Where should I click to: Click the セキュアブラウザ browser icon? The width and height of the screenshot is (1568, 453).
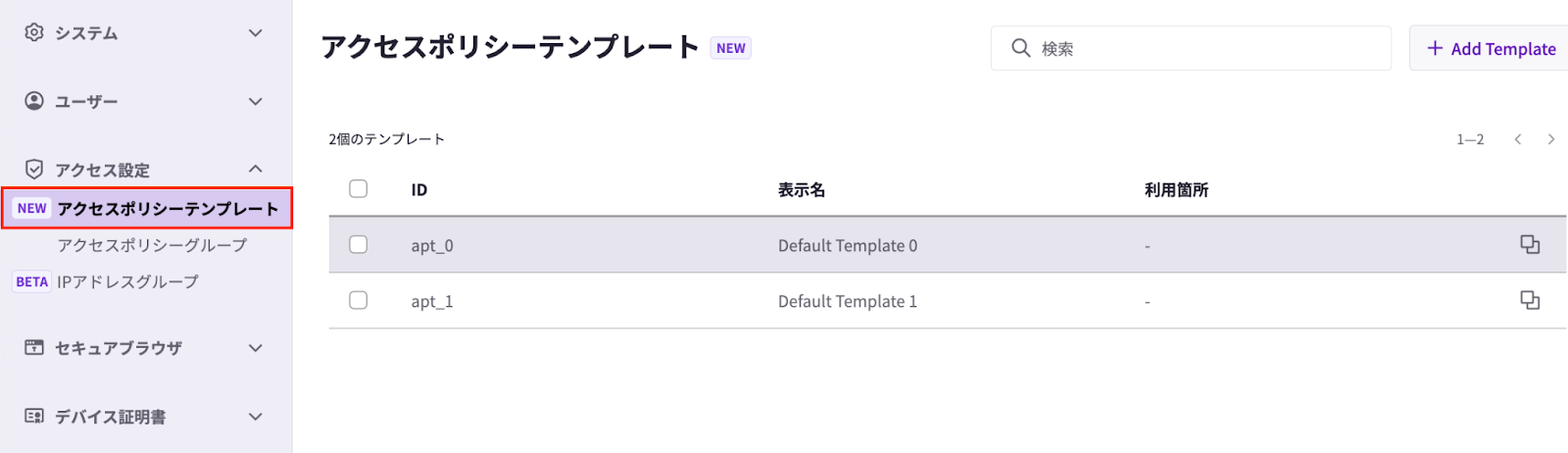34,347
